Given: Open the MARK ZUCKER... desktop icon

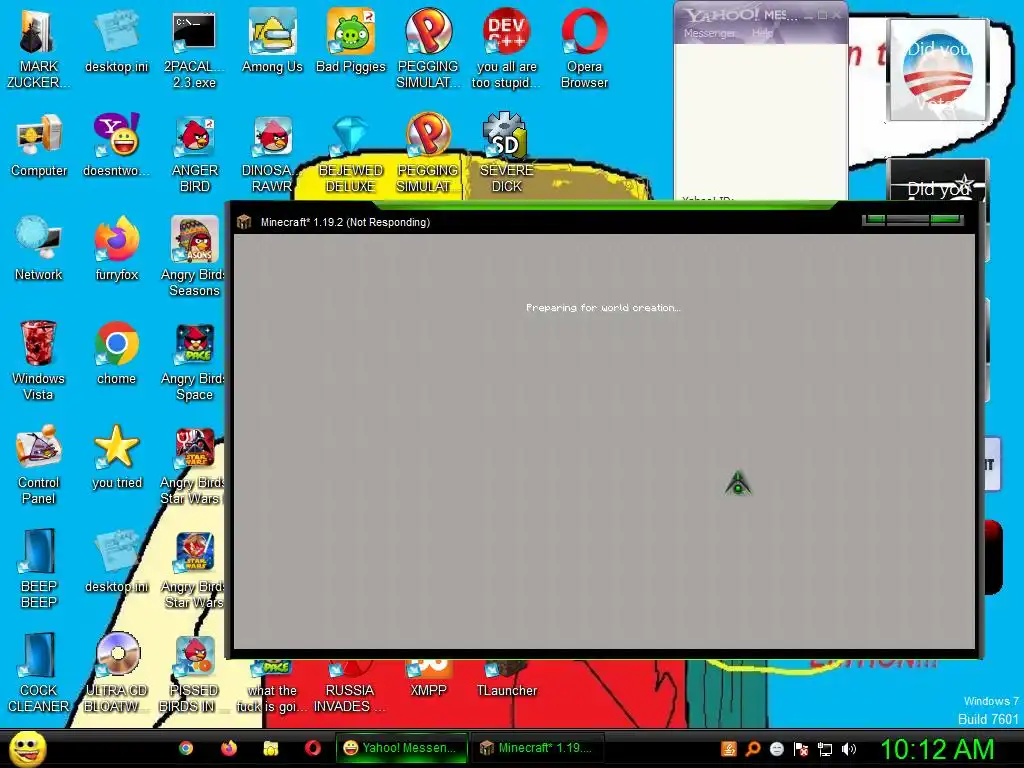Looking at the screenshot, I should point(38,49).
